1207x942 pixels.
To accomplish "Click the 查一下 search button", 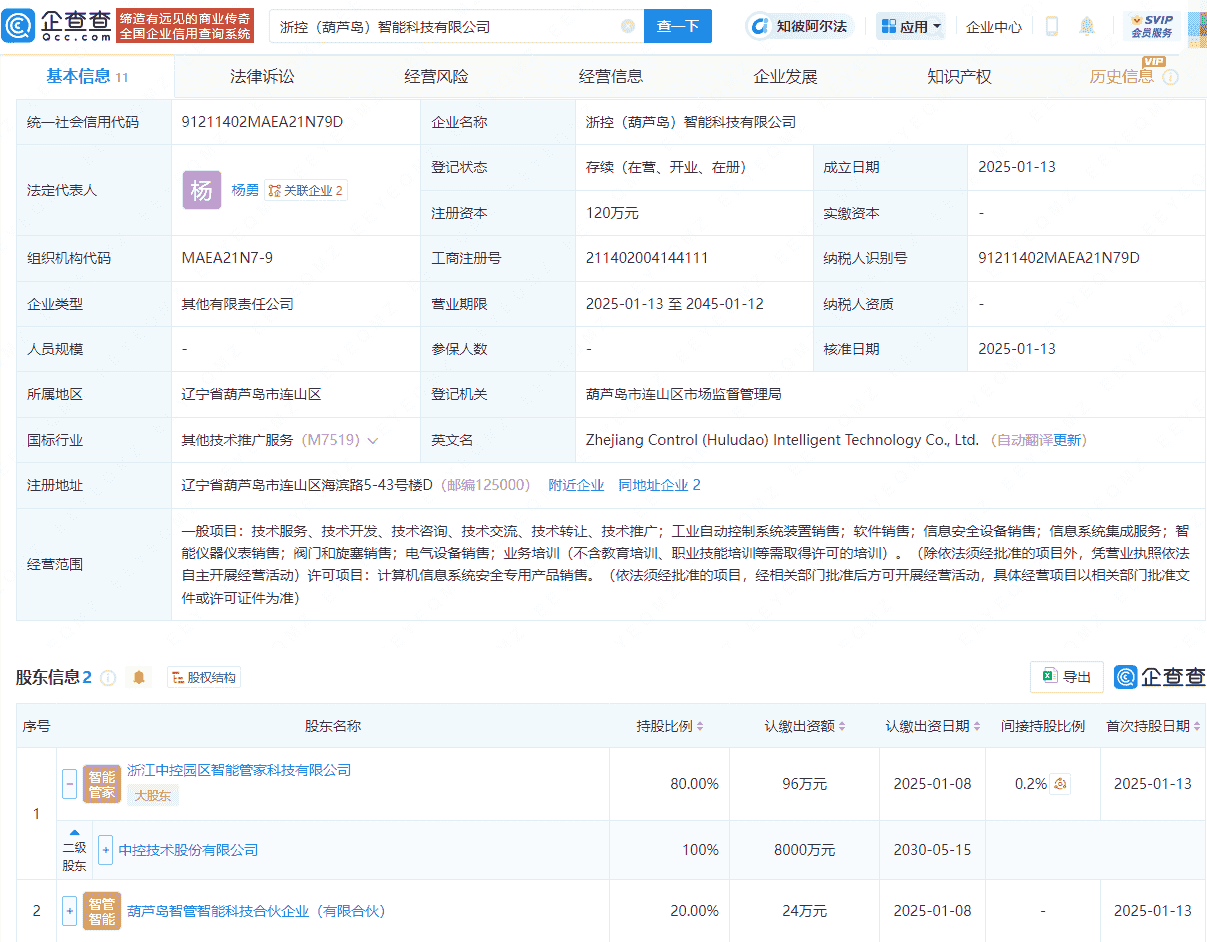I will (677, 26).
